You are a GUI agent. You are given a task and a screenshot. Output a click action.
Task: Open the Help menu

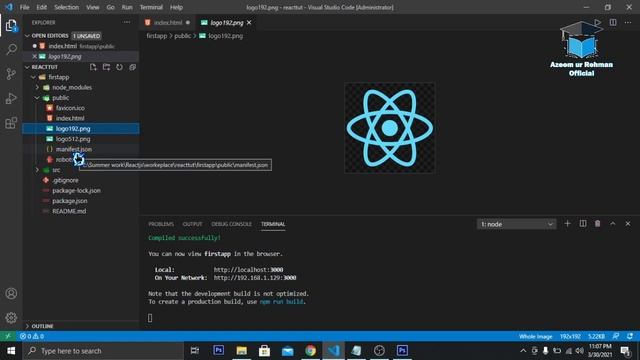tap(176, 7)
